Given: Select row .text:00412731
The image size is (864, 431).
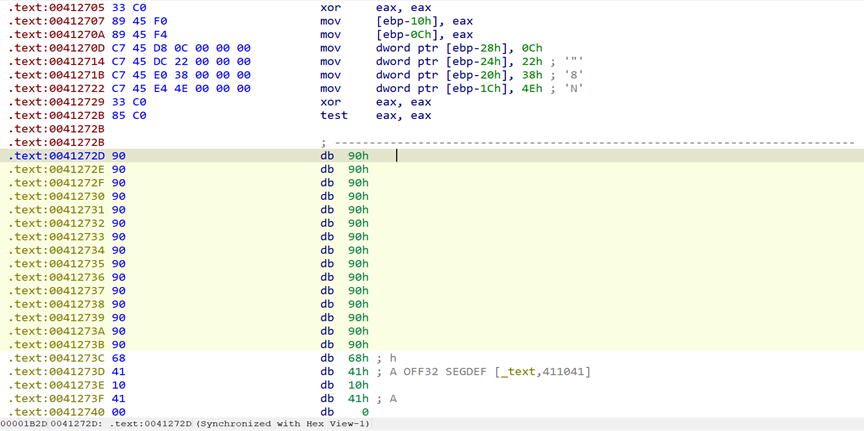Looking at the screenshot, I should point(432,209).
